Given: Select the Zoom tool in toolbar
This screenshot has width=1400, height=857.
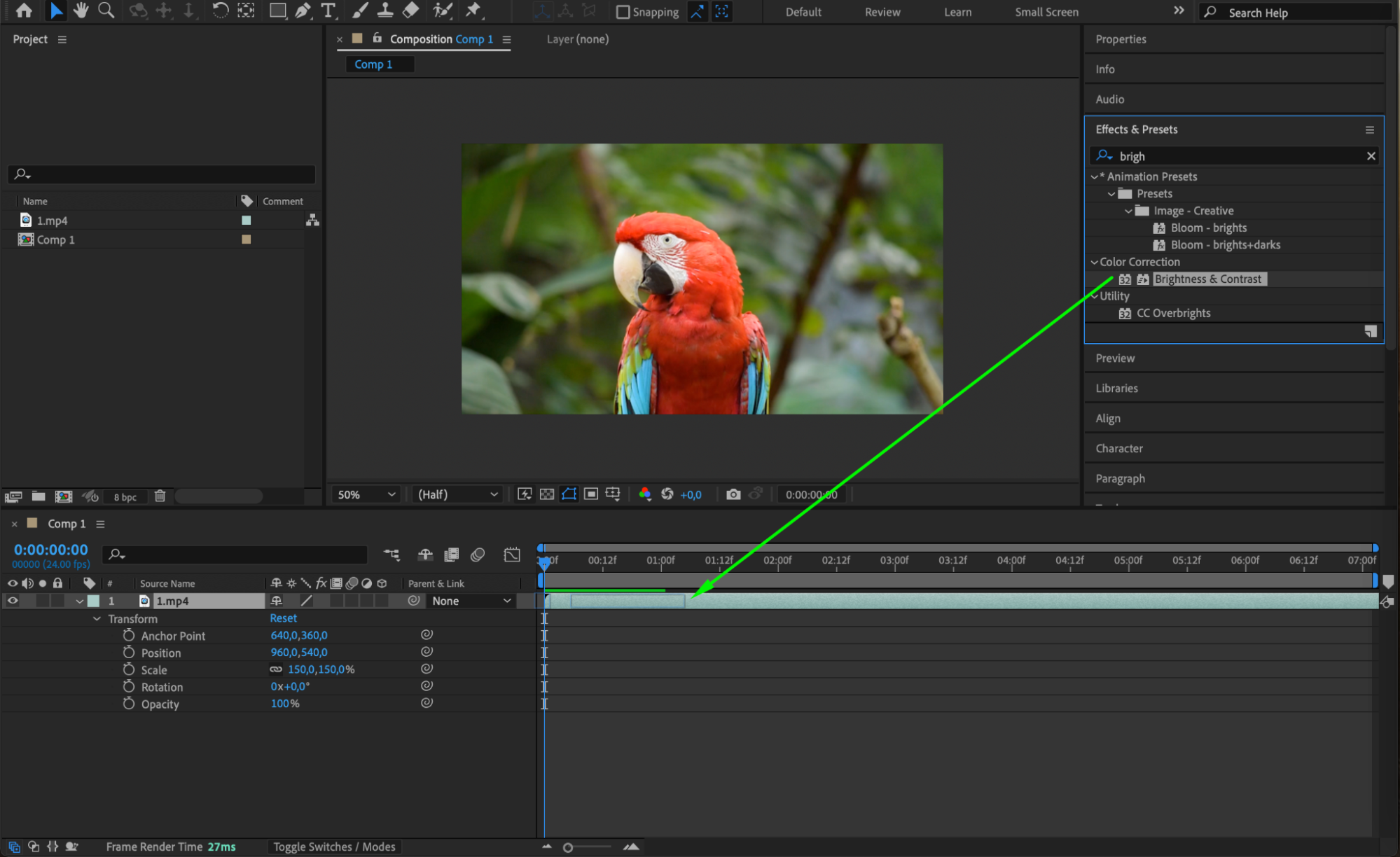Looking at the screenshot, I should point(106,11).
